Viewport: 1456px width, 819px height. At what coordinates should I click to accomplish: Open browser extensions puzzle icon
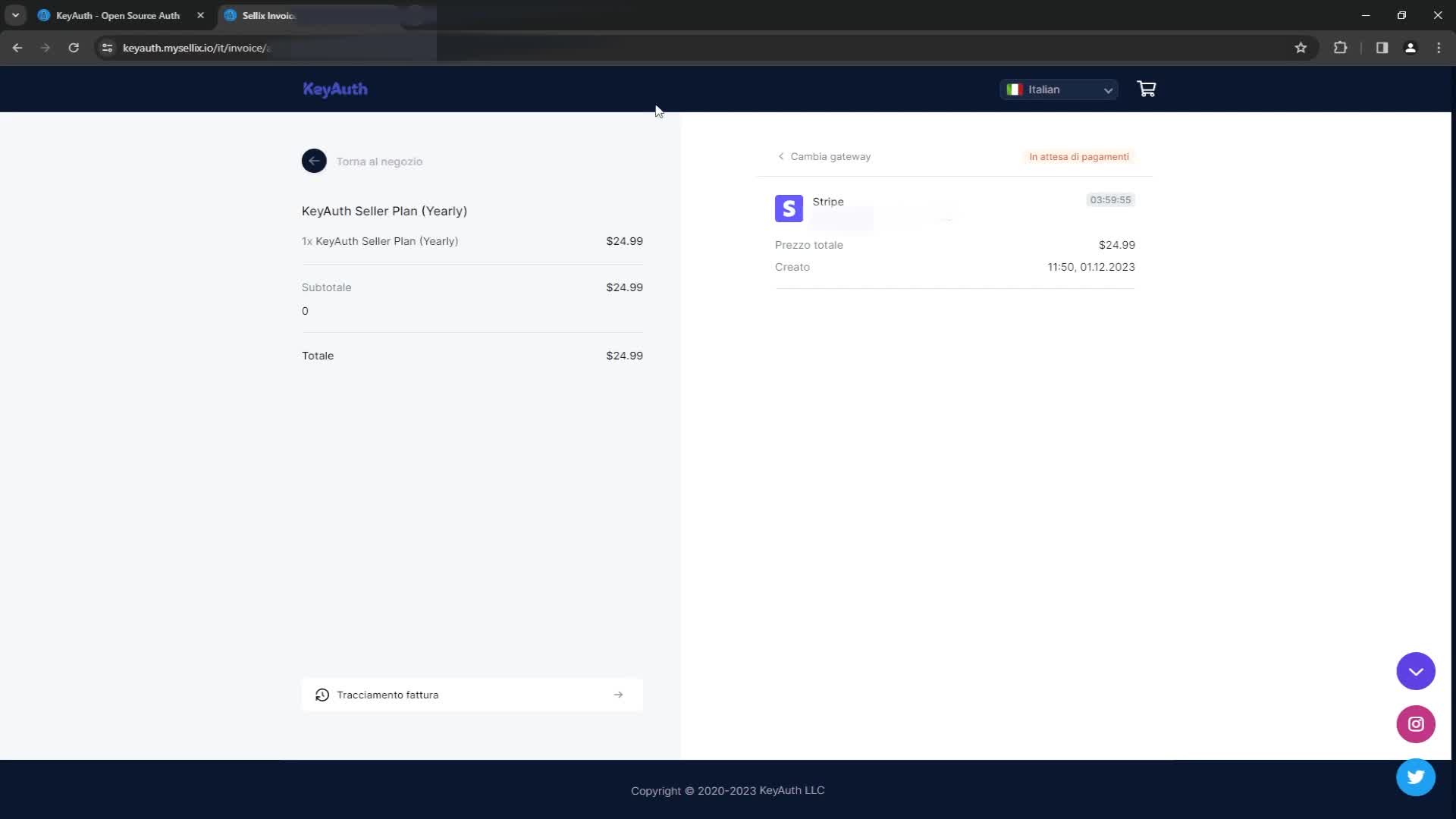pos(1340,48)
